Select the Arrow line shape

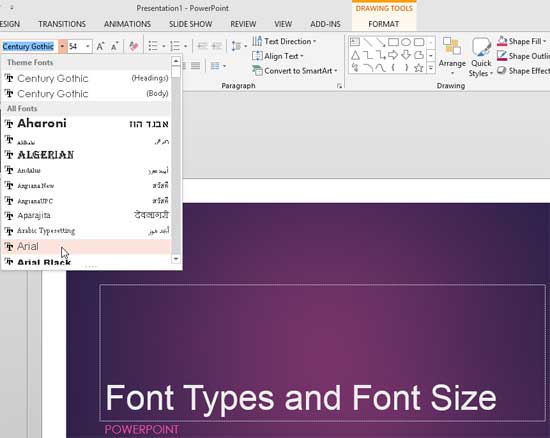(x=381, y=42)
